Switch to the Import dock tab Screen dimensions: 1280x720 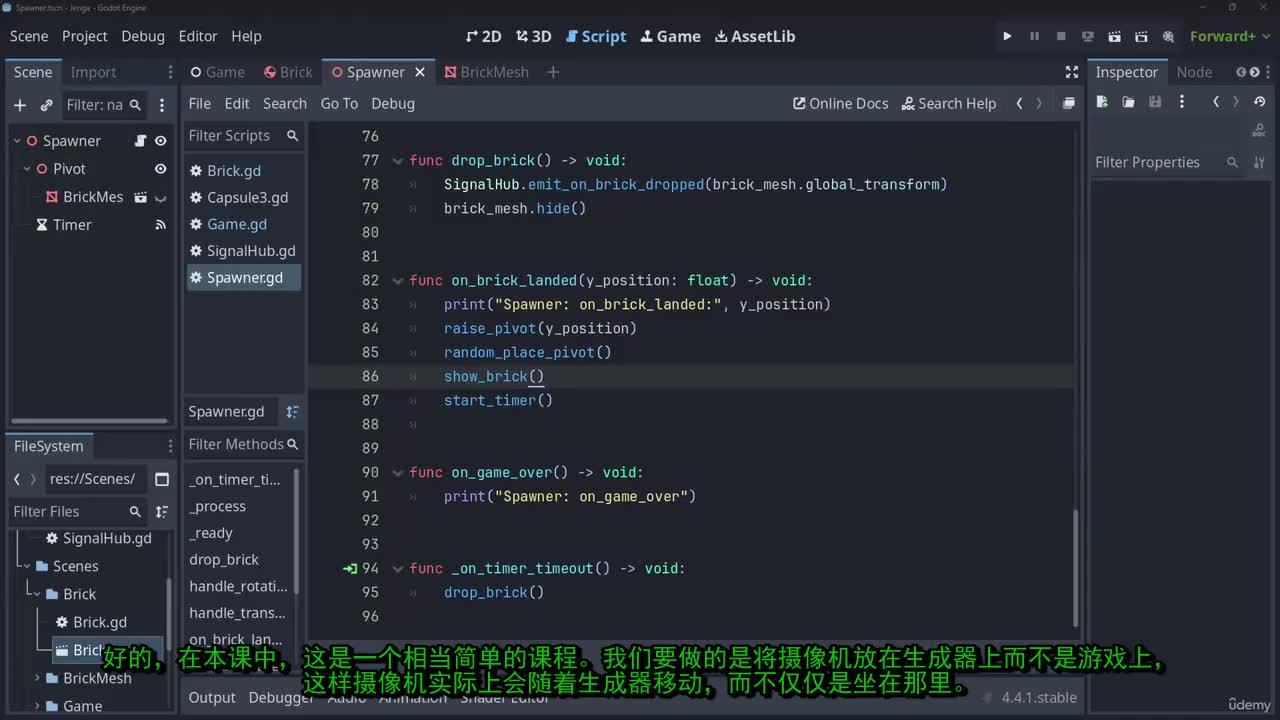(93, 72)
